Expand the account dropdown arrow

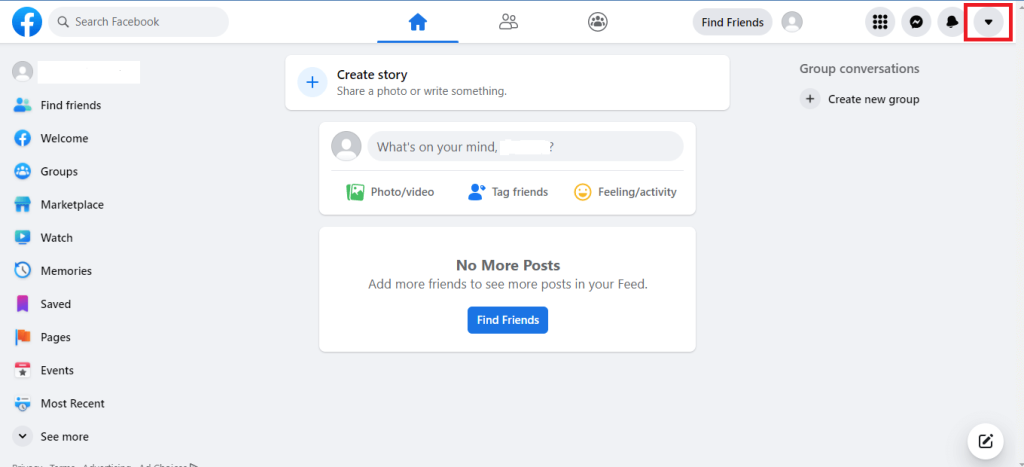click(x=988, y=22)
